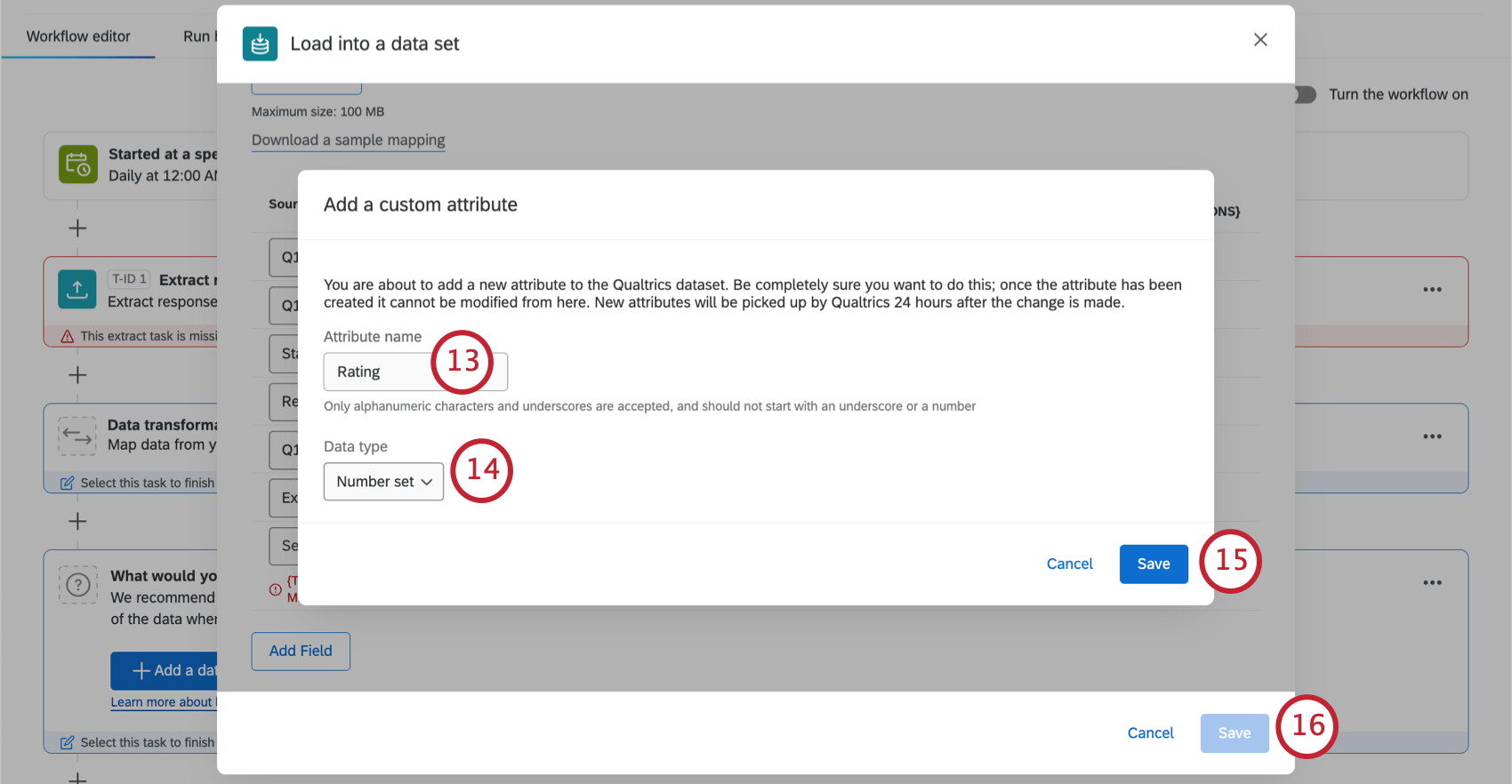Click the edit pencil on the recommendation task
The height and width of the screenshot is (784, 1512).
tap(68, 742)
